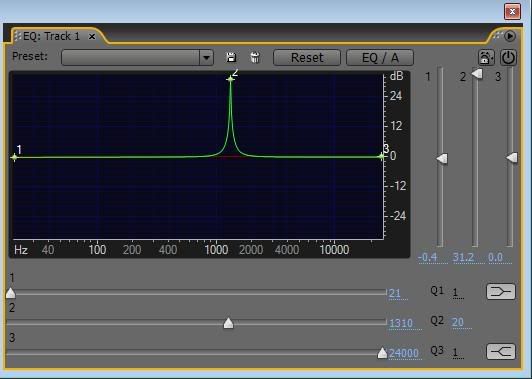This screenshot has height=379, width=532.
Task: Click band 1 frequency value 21
Action: (x=395, y=293)
